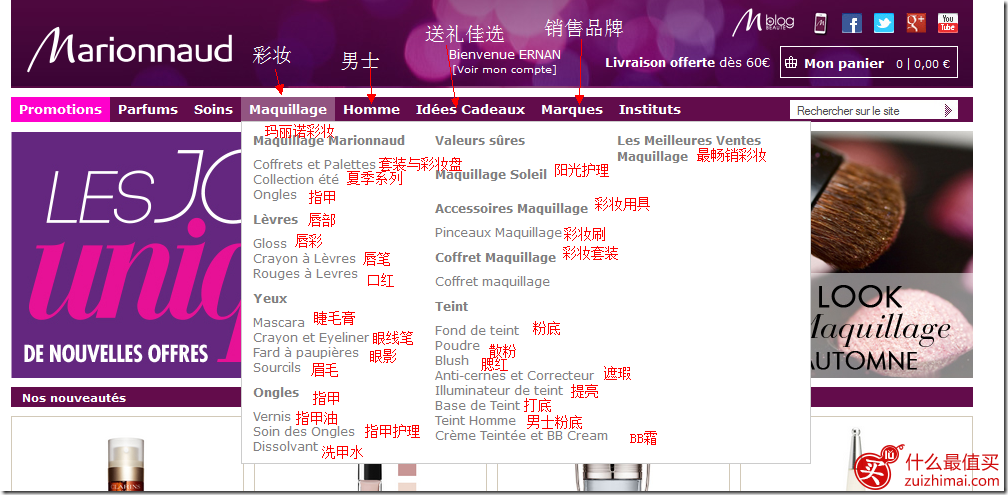Select Illuminateur de teint
The width and height of the screenshot is (1008, 495).
tap(499, 390)
